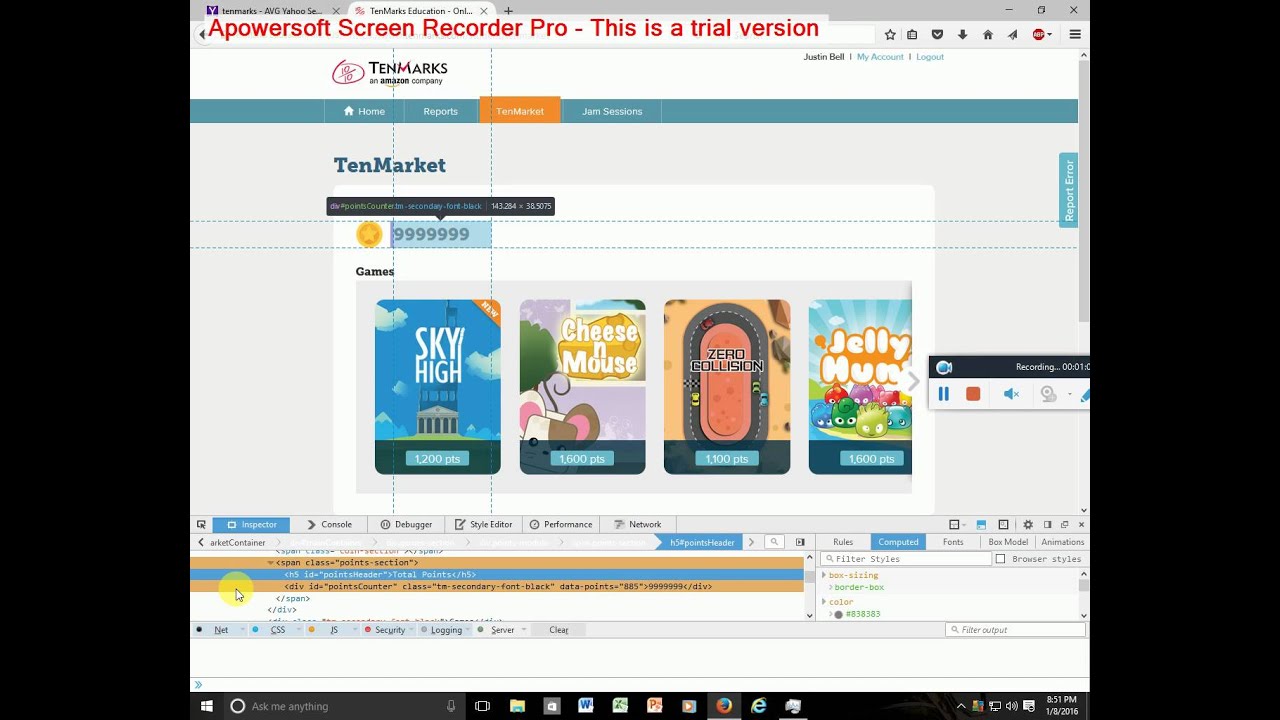Click the Filter Styles input field
Viewport: 1280px width, 720px height.
point(907,559)
